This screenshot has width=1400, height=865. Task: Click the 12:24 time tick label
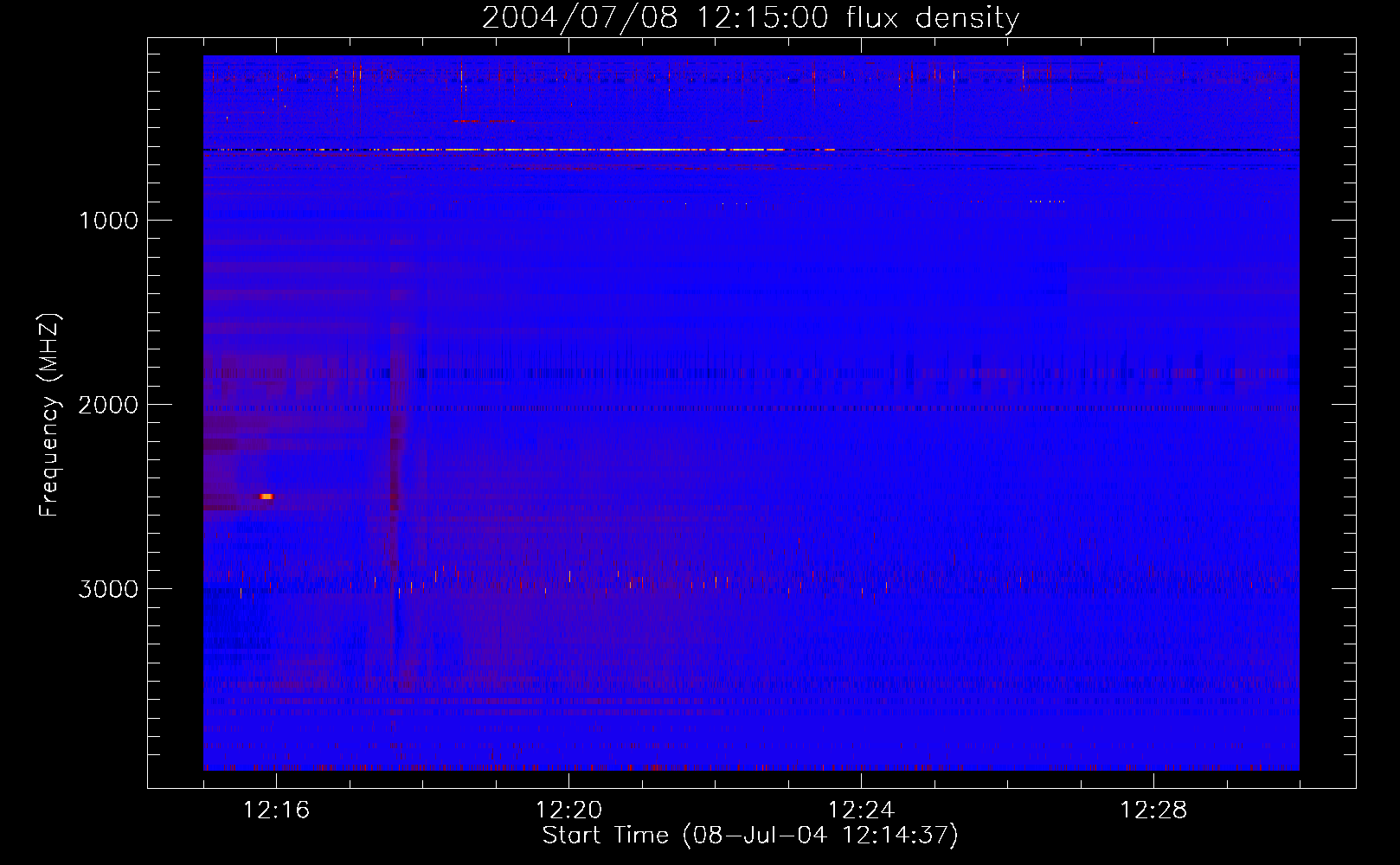click(861, 810)
